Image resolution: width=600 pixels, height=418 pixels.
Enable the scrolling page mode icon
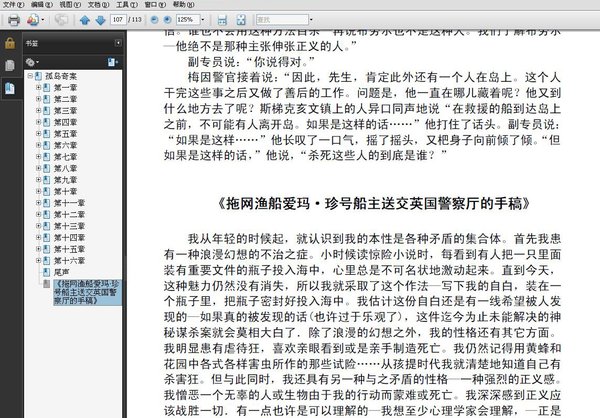222,20
